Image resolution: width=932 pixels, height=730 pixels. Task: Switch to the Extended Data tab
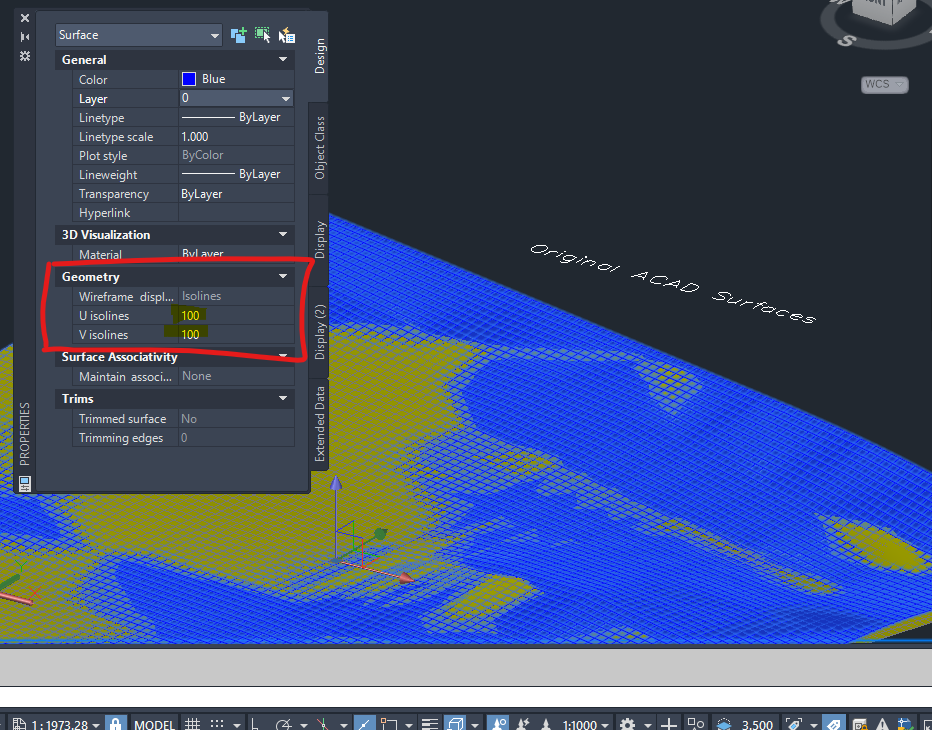320,424
